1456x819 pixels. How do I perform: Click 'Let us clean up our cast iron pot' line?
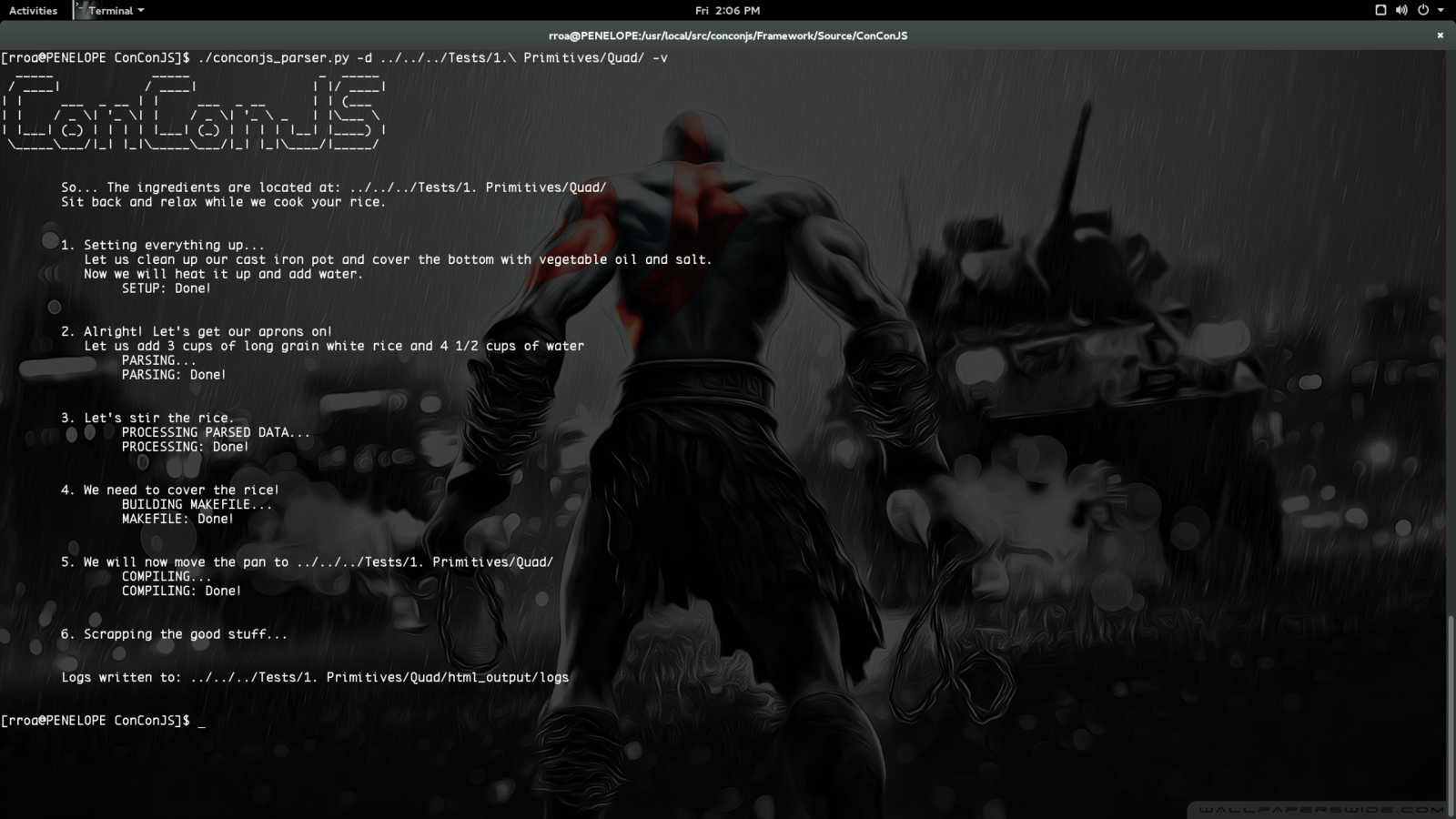(x=398, y=259)
